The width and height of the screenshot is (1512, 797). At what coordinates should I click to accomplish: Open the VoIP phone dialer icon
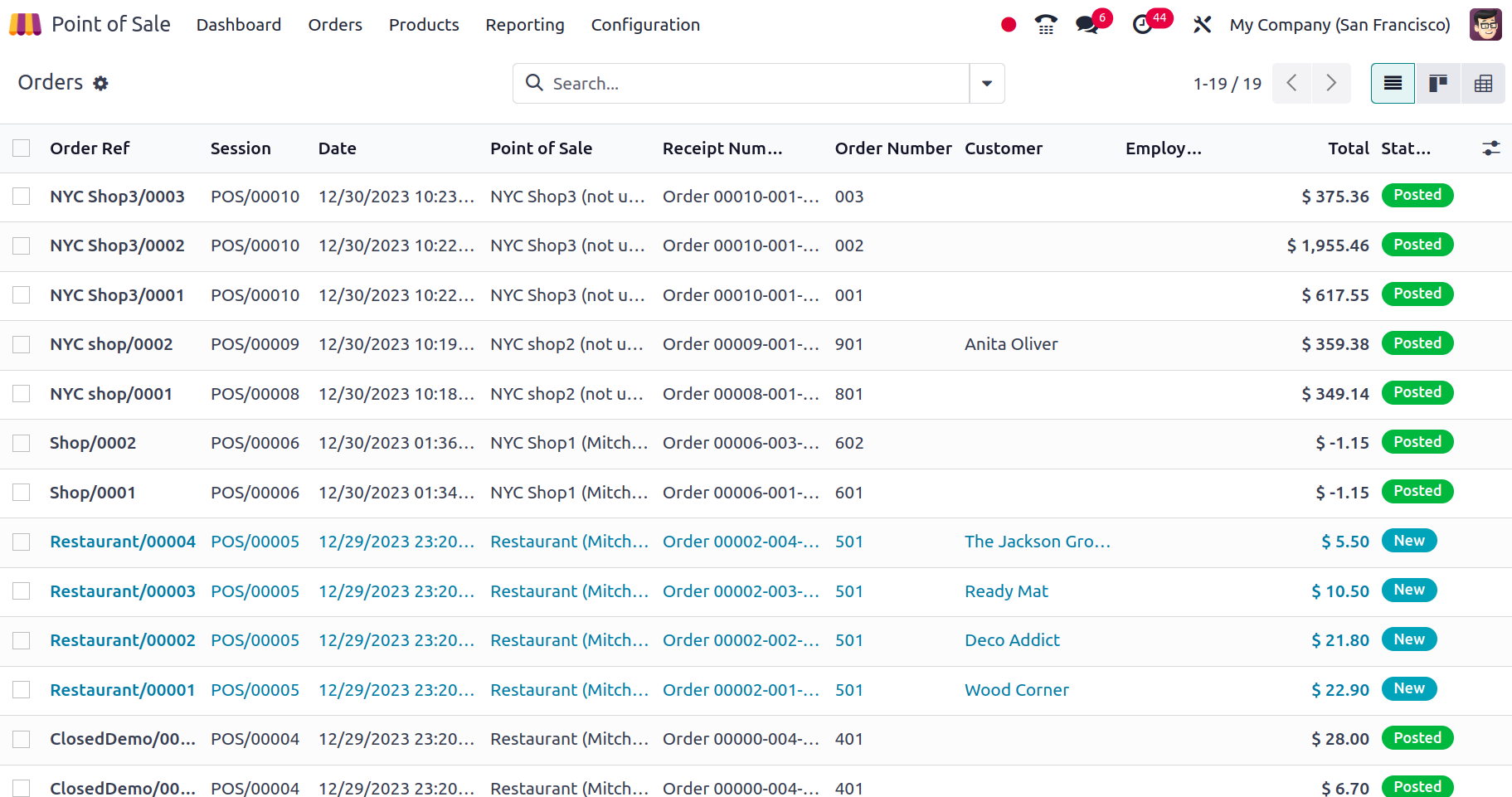click(1046, 25)
